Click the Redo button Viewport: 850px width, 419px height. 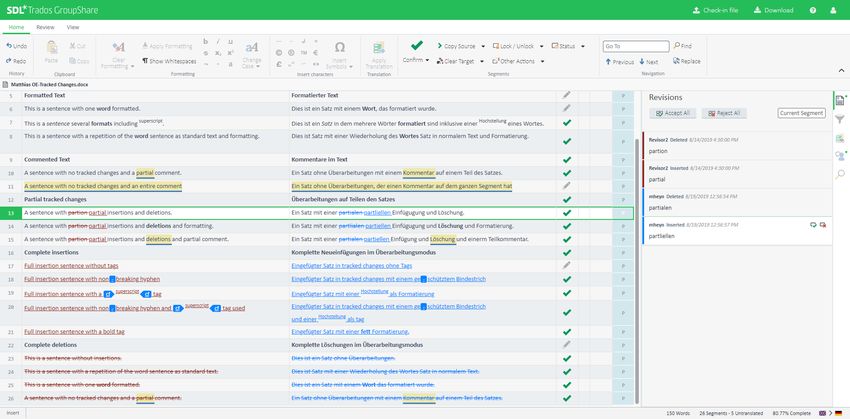[x=16, y=61]
